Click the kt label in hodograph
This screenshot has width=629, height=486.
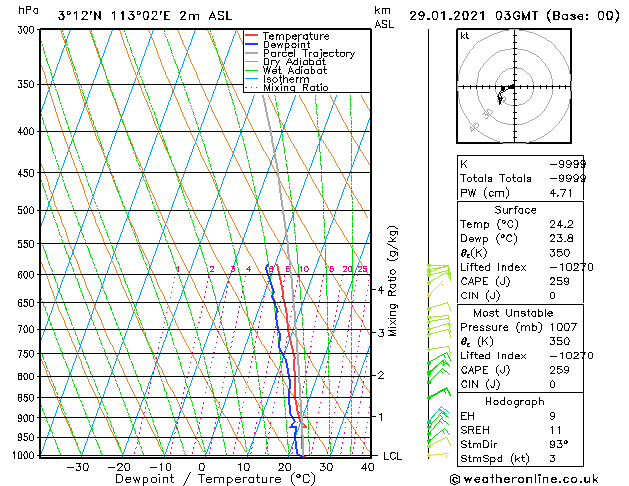[465, 36]
